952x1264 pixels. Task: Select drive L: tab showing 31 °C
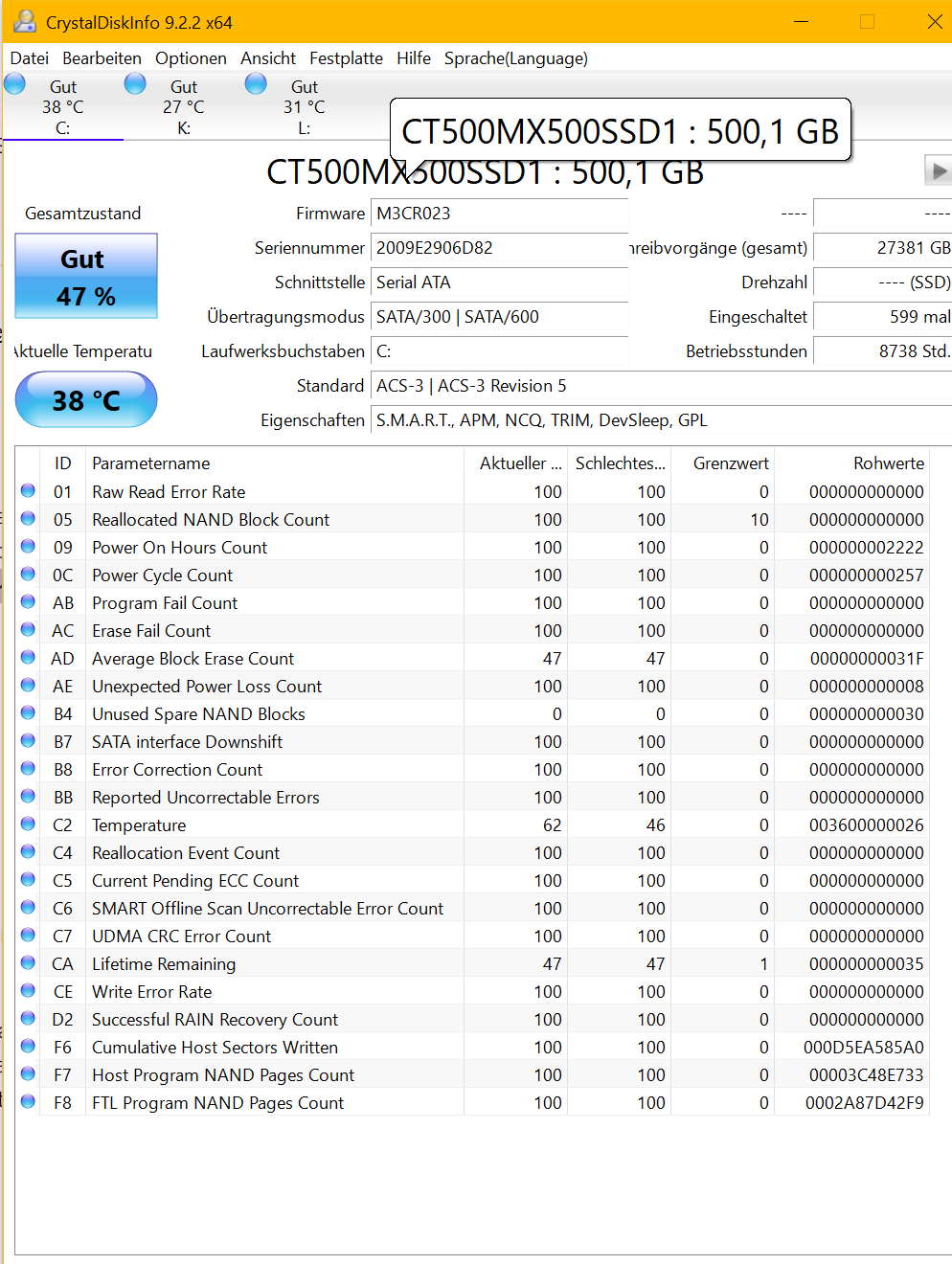(x=305, y=107)
